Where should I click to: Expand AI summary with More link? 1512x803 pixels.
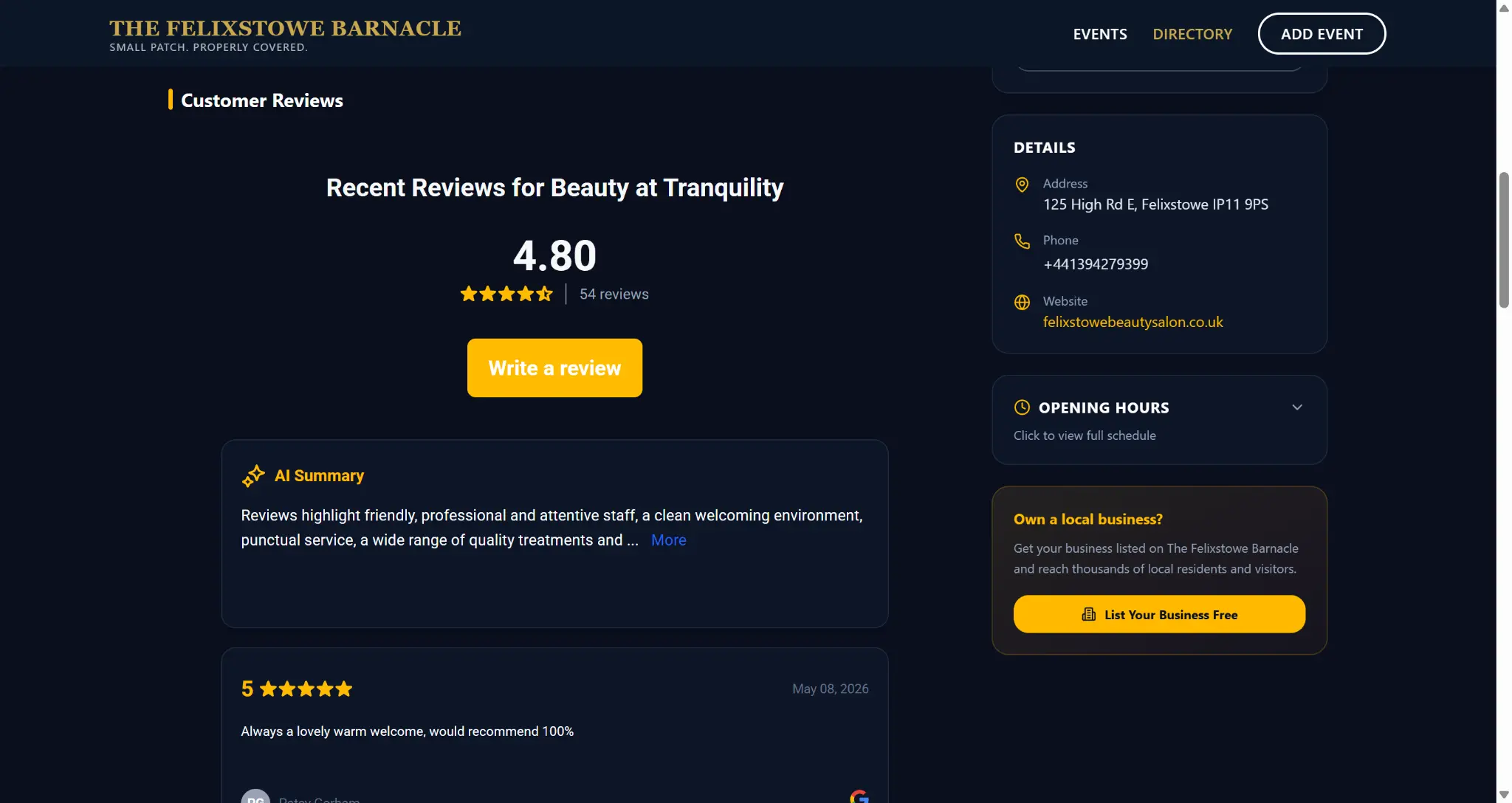click(x=668, y=540)
